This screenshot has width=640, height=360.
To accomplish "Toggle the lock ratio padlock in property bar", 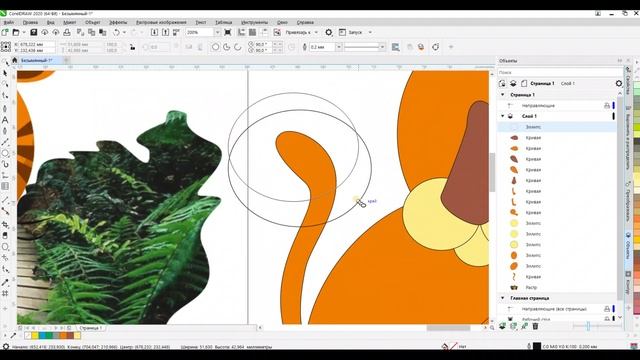I will 132,47.
